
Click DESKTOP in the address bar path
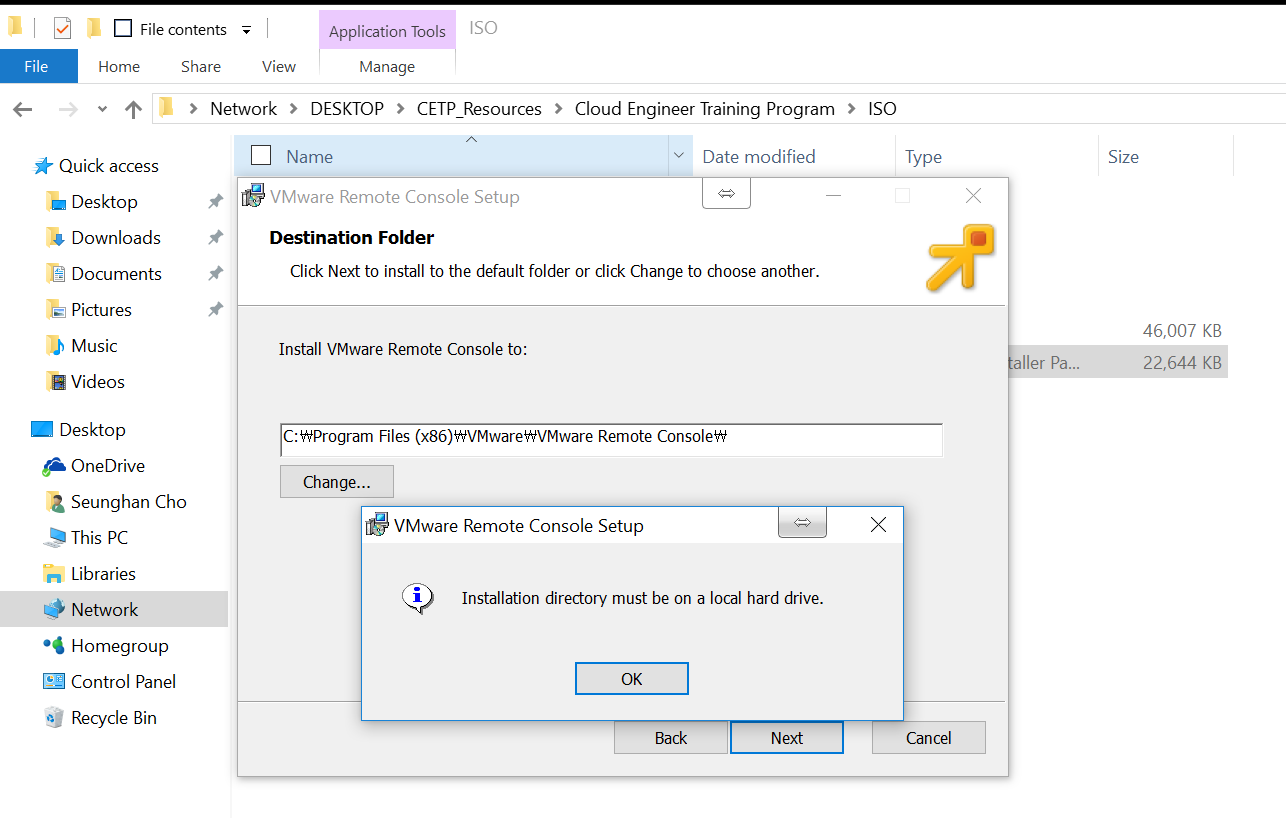(x=347, y=109)
